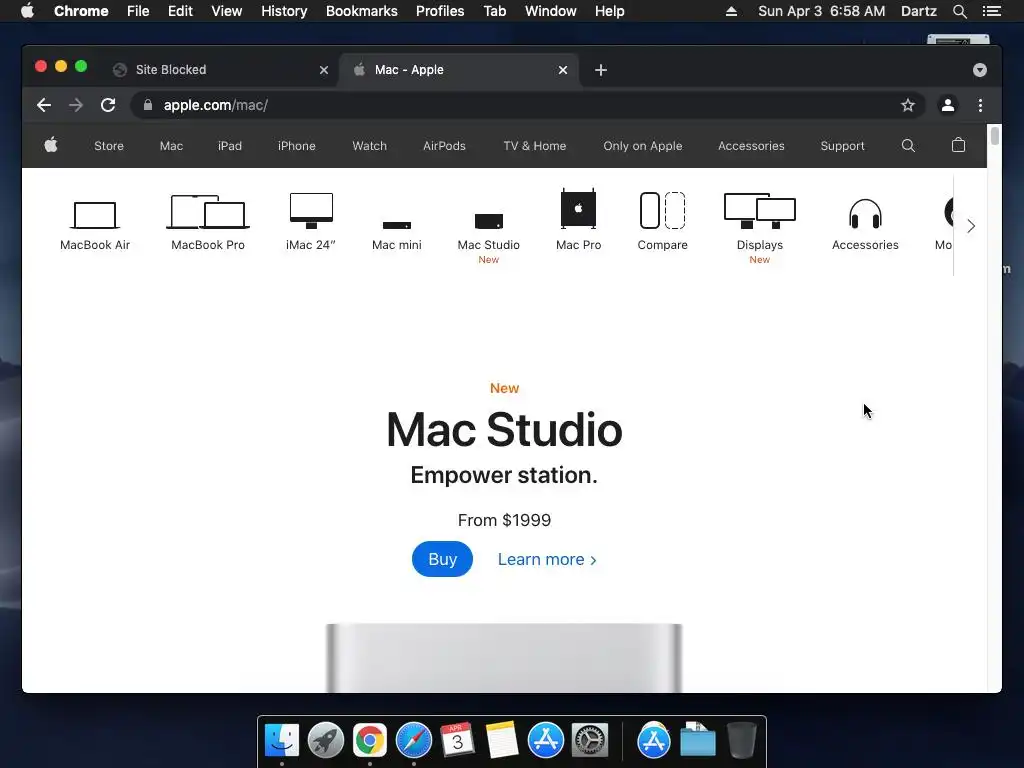Click the eject icon in menu bar
This screenshot has height=768, width=1024.
(731, 11)
